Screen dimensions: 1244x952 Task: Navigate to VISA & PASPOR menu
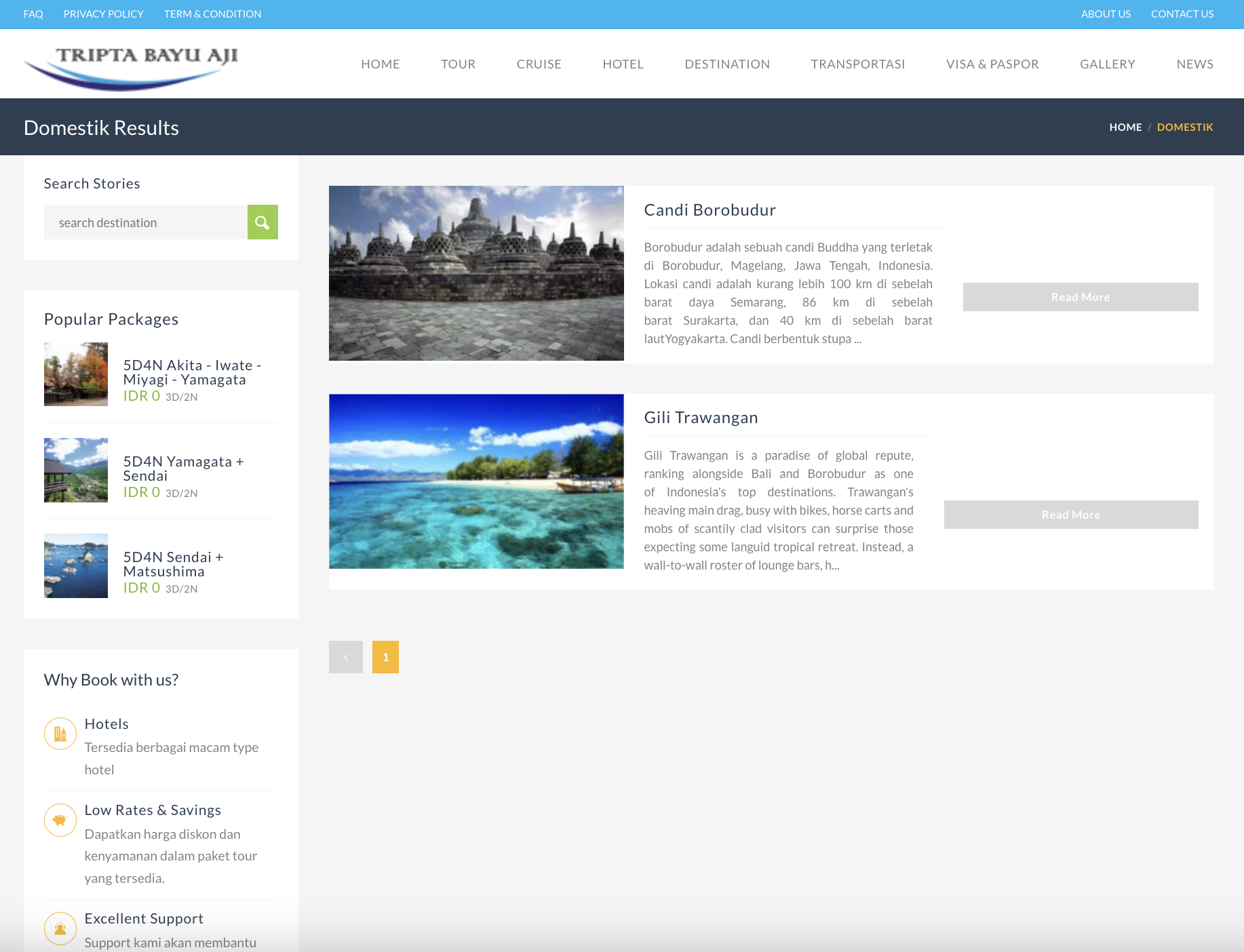click(992, 64)
